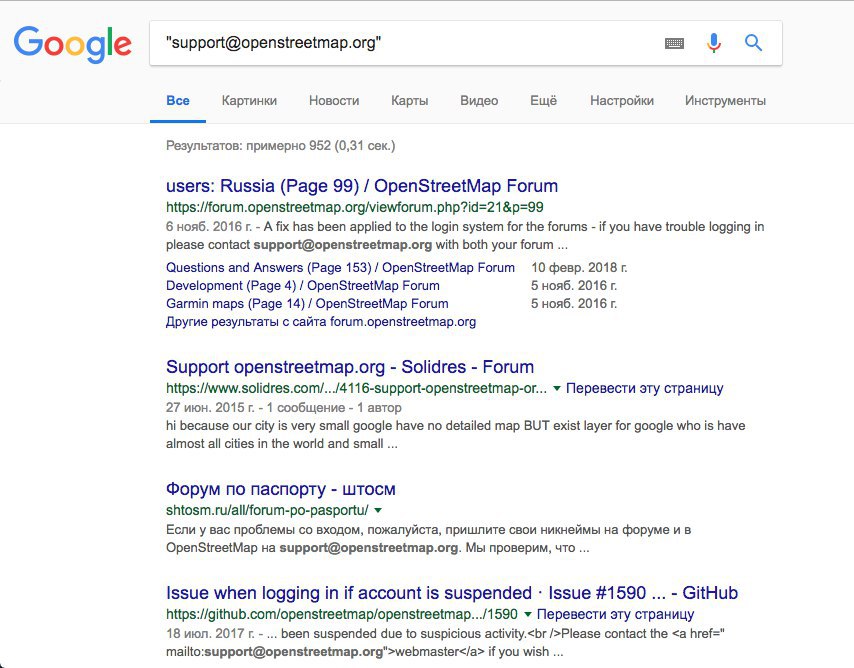Expand dropdown arrow next to solidres URL

[x=557, y=388]
